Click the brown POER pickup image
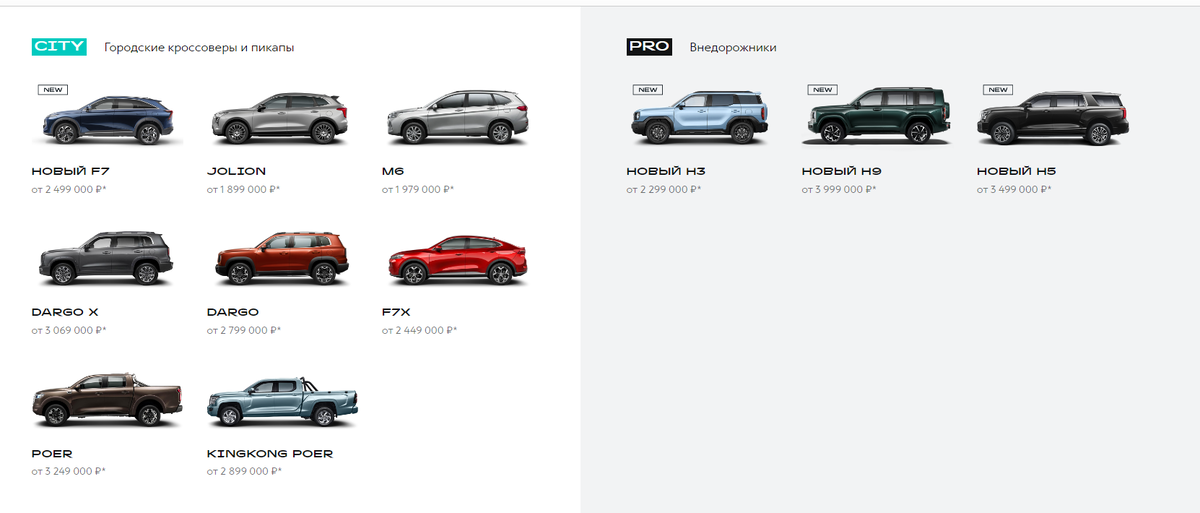Viewport: 1200px width, 513px height. (x=107, y=400)
